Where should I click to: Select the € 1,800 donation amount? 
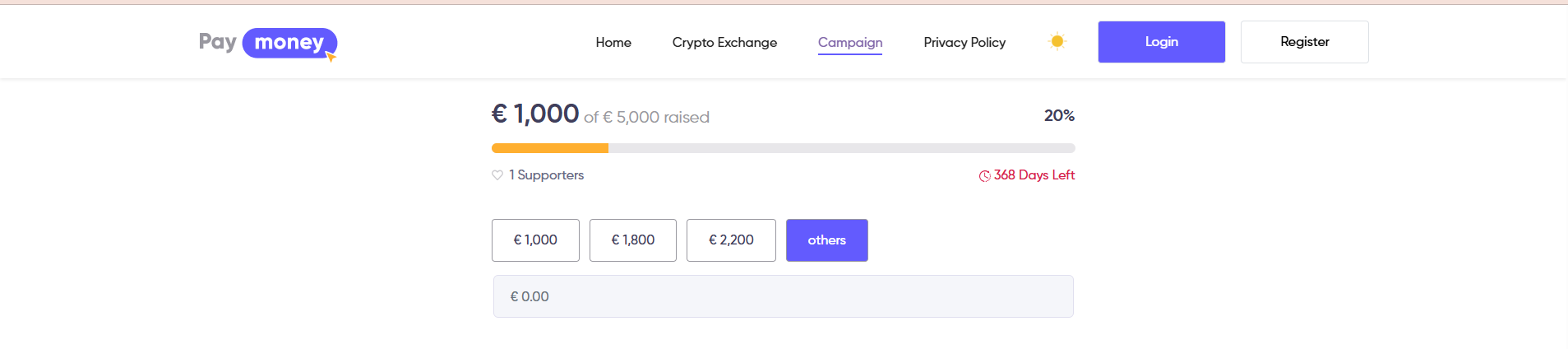tap(633, 240)
